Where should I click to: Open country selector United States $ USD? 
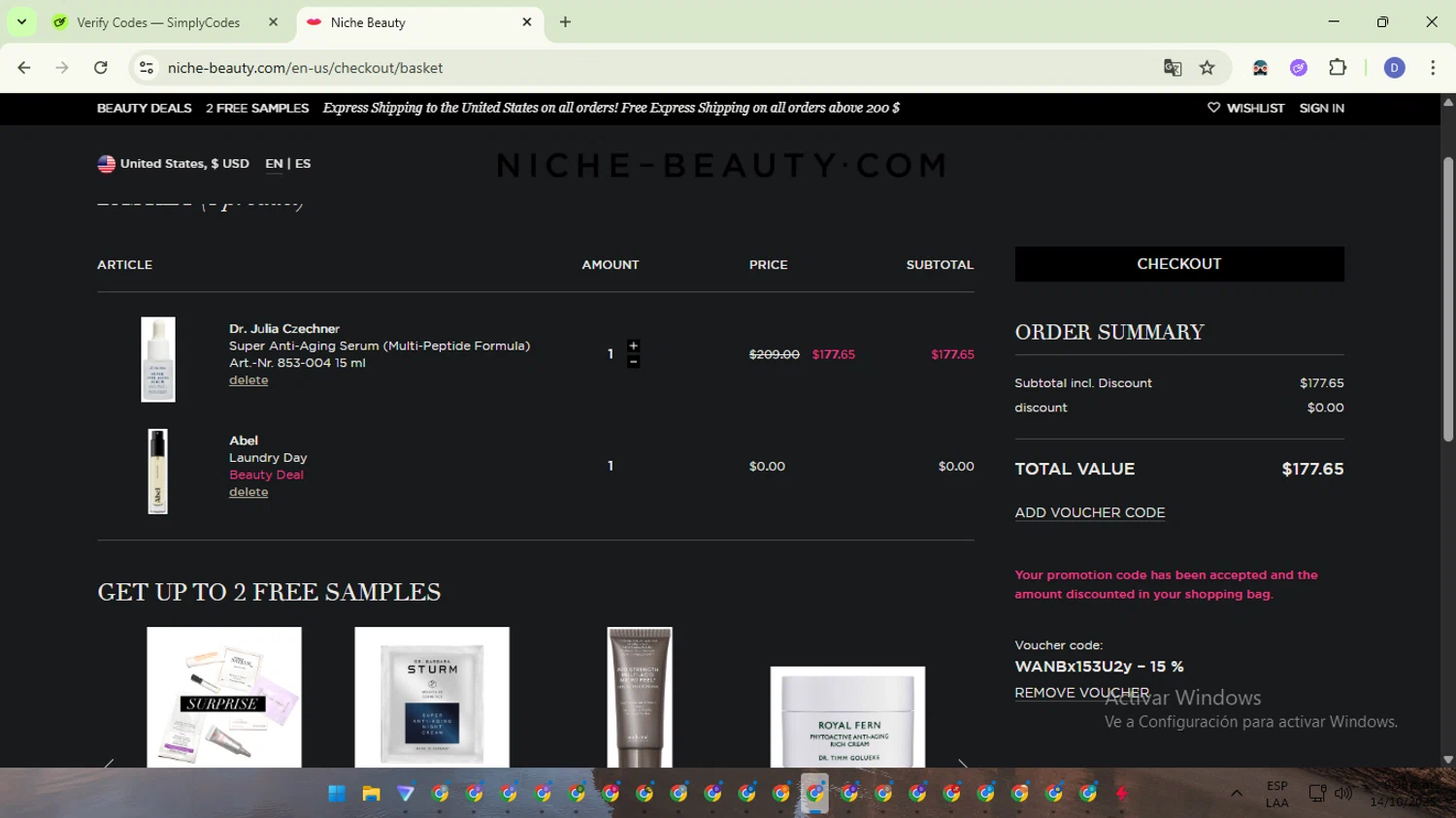[x=174, y=164]
